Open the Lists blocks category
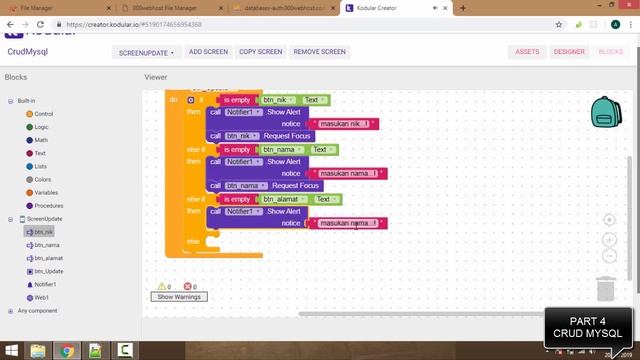640x360 pixels. point(37,166)
